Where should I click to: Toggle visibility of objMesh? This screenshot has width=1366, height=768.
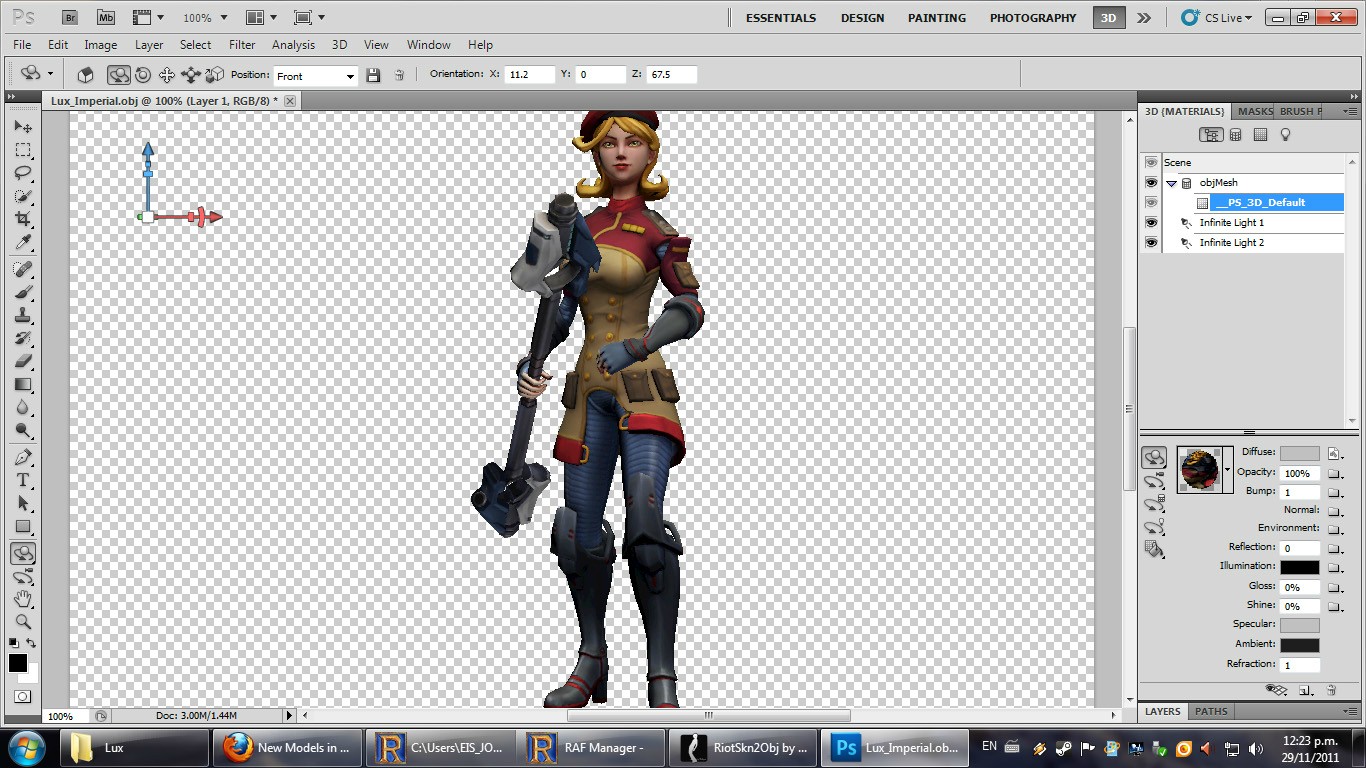(x=1151, y=183)
